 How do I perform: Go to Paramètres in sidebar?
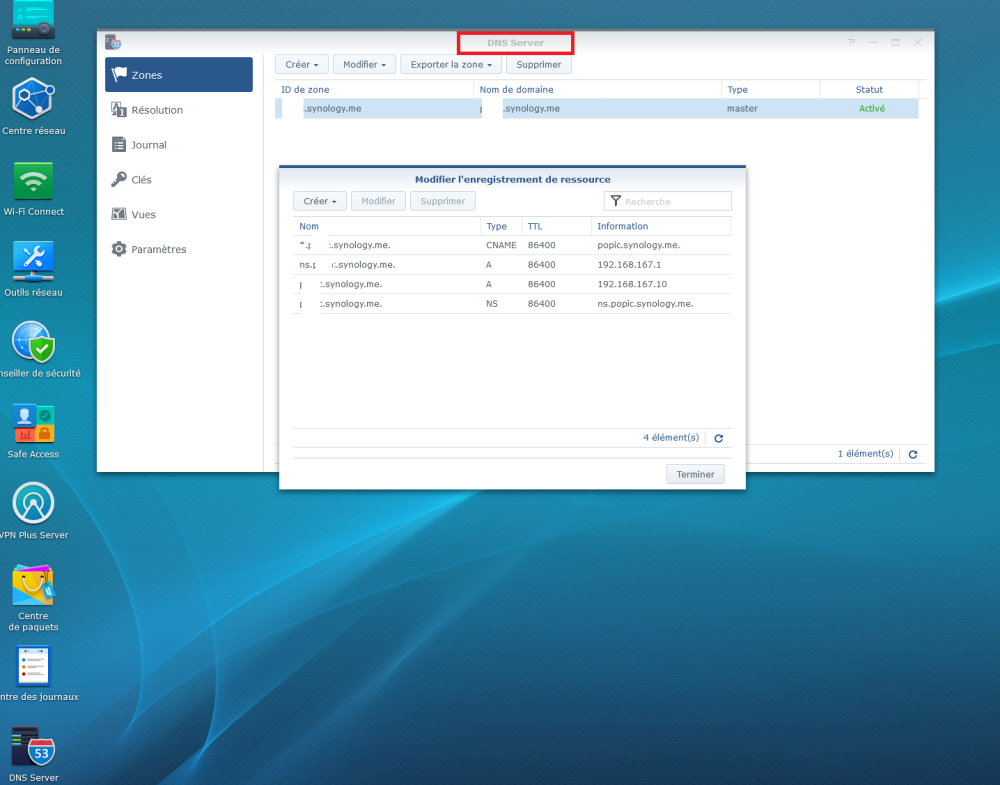click(x=158, y=249)
